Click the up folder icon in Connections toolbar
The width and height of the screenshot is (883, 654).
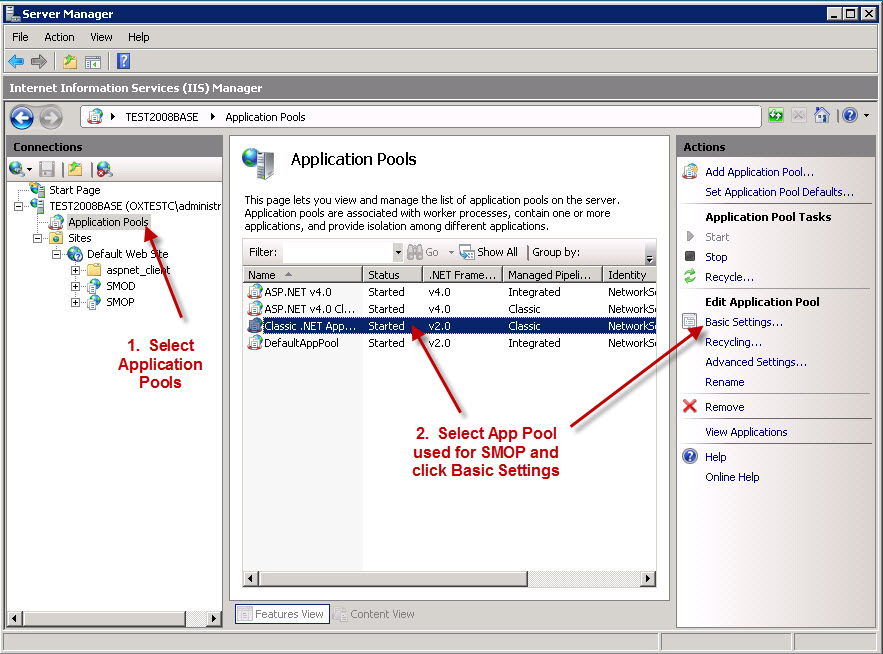pos(75,169)
